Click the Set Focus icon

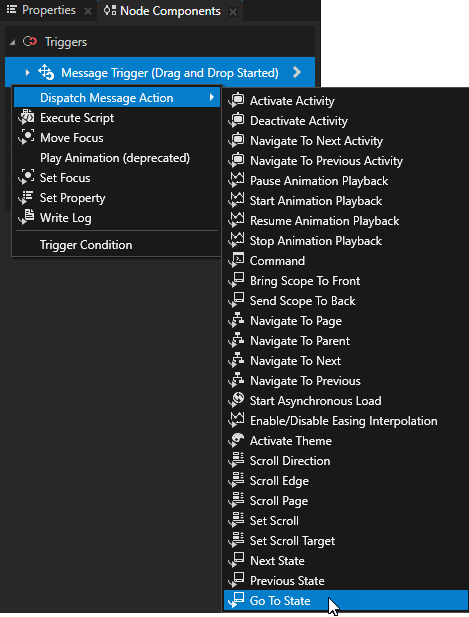tap(26, 178)
